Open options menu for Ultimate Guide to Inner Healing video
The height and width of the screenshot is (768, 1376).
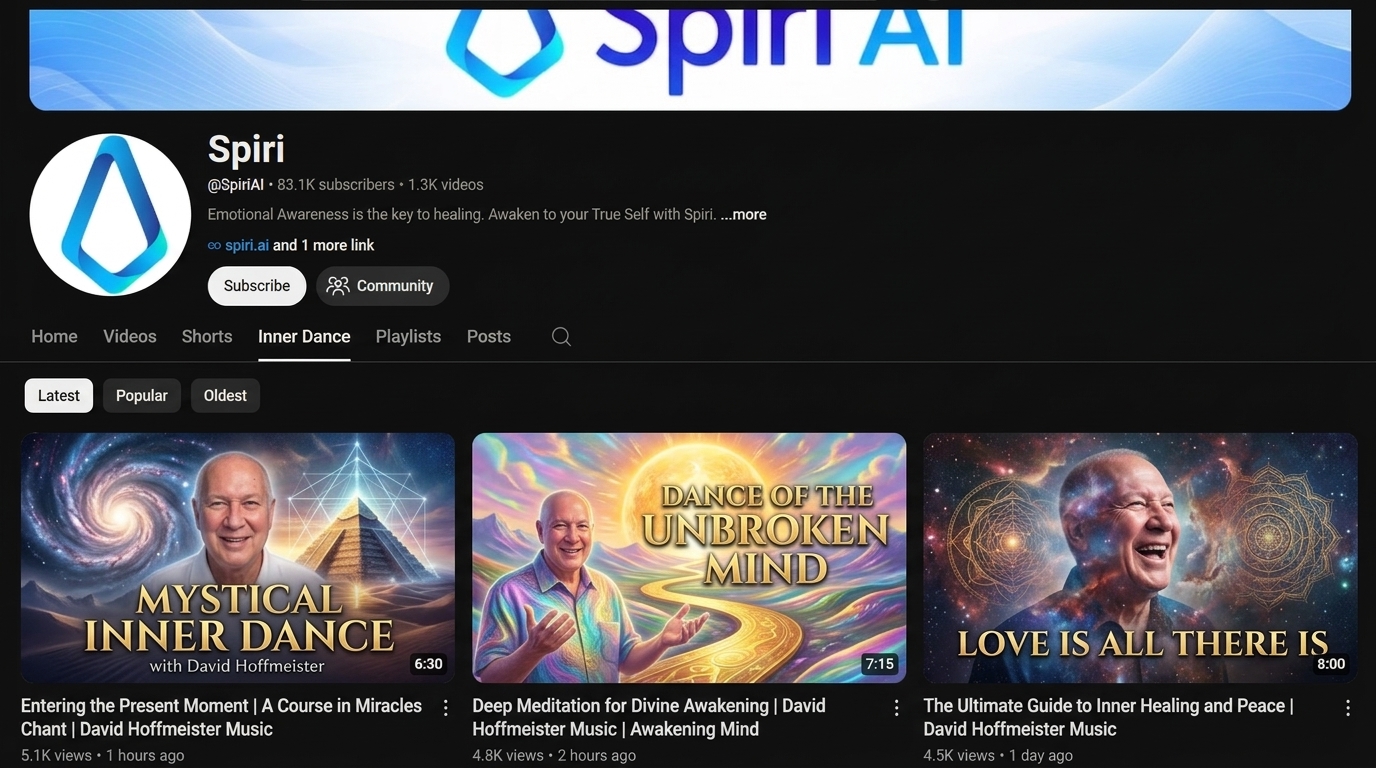coord(1348,708)
